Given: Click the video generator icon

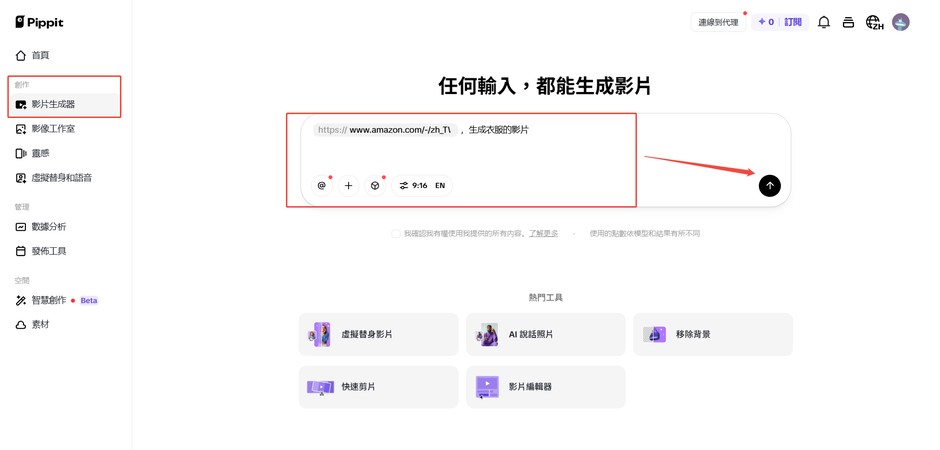Looking at the screenshot, I should tap(21, 104).
